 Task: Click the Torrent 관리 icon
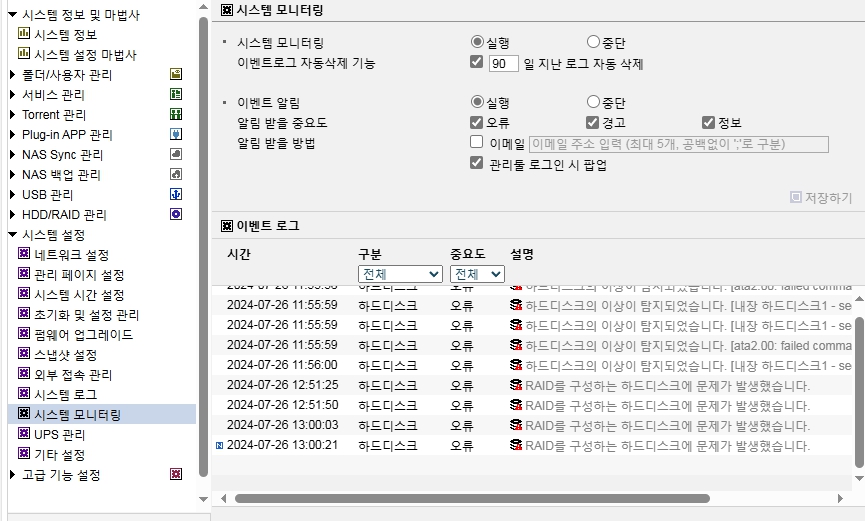(176, 114)
